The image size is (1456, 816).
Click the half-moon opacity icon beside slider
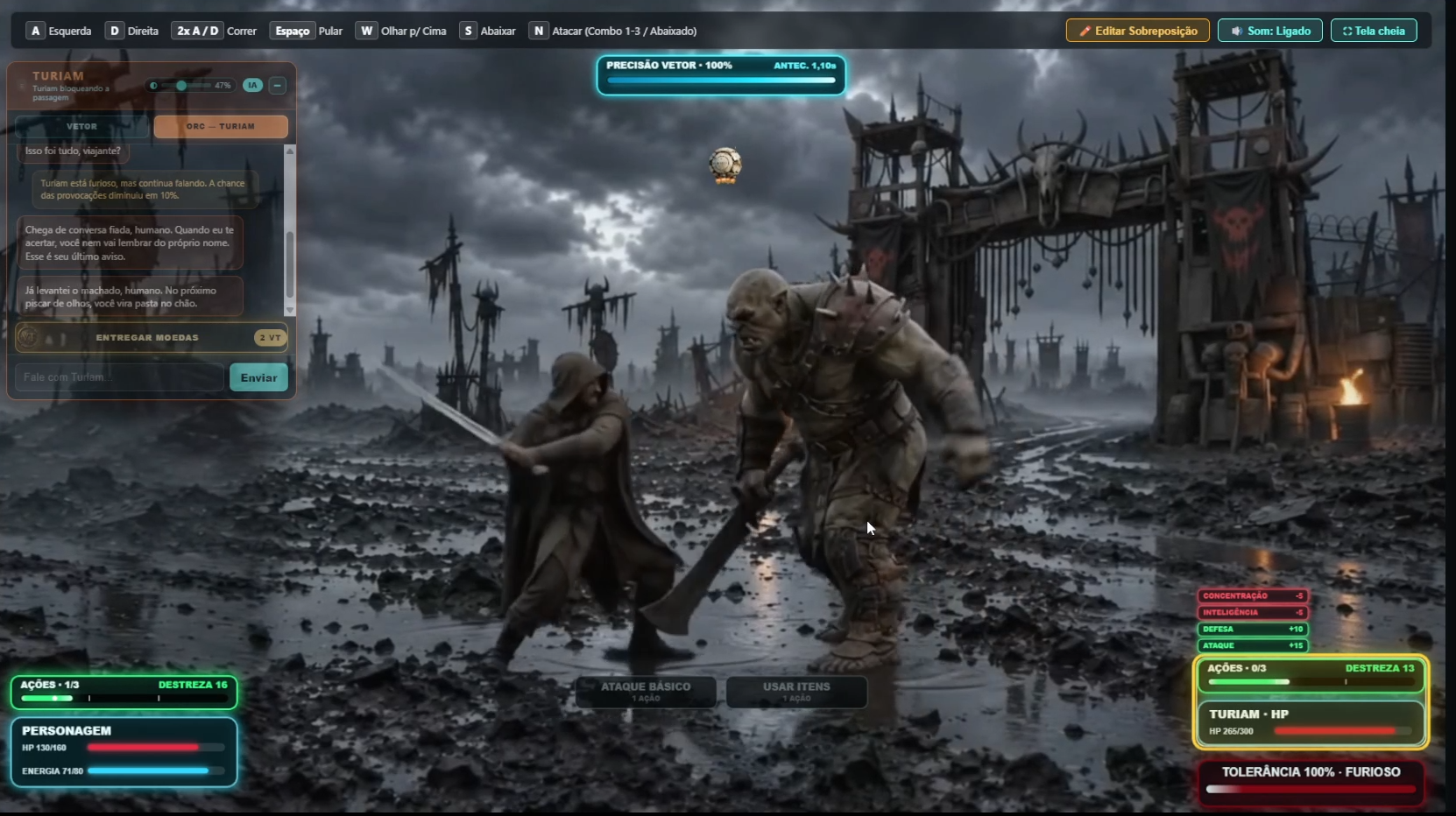click(153, 86)
